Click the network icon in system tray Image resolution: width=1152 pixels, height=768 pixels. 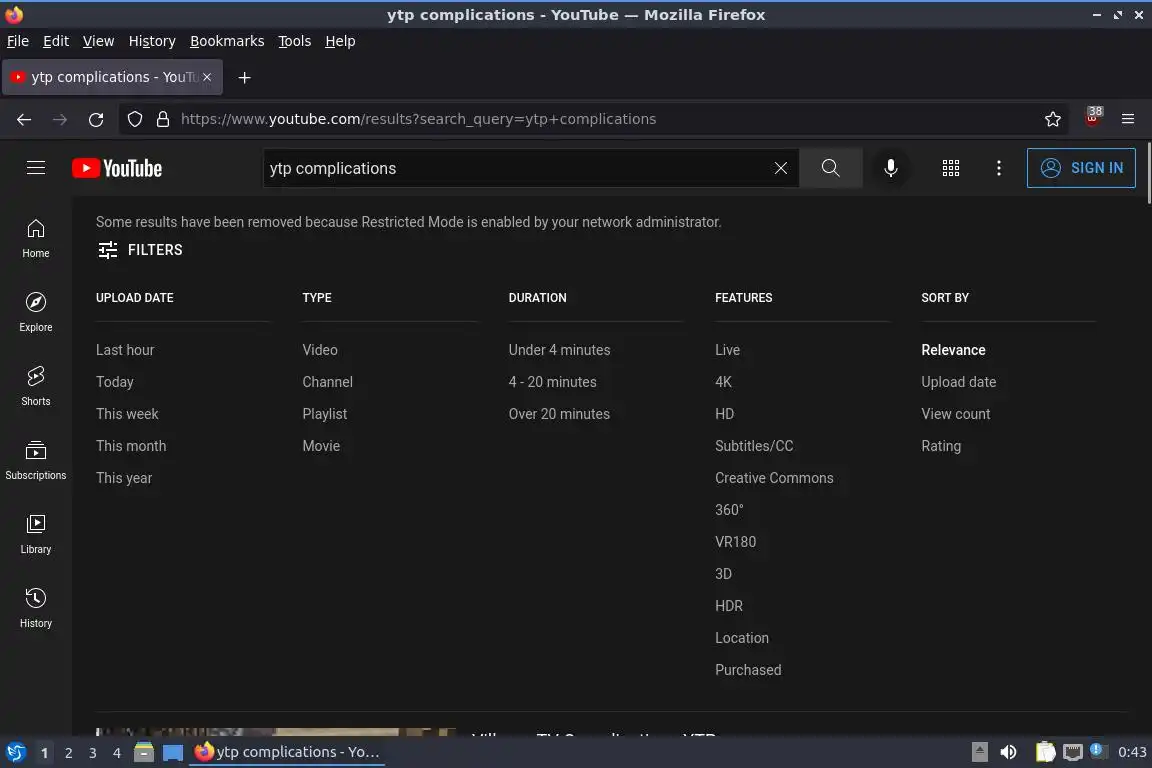click(1073, 752)
